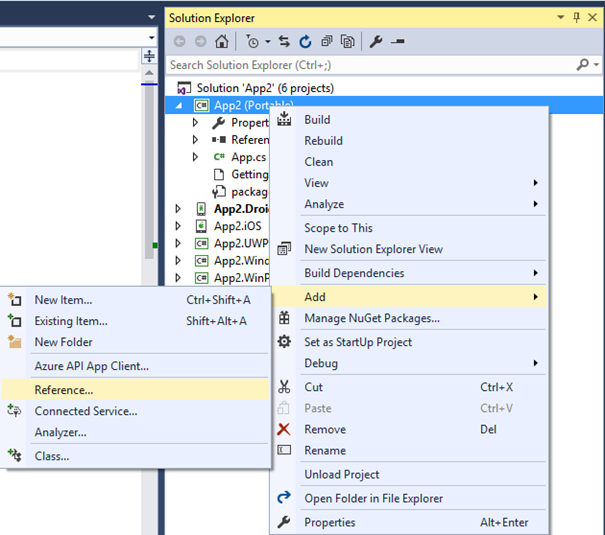Click the Cut scissors icon
Viewport: 605px width, 535px height.
click(284, 386)
